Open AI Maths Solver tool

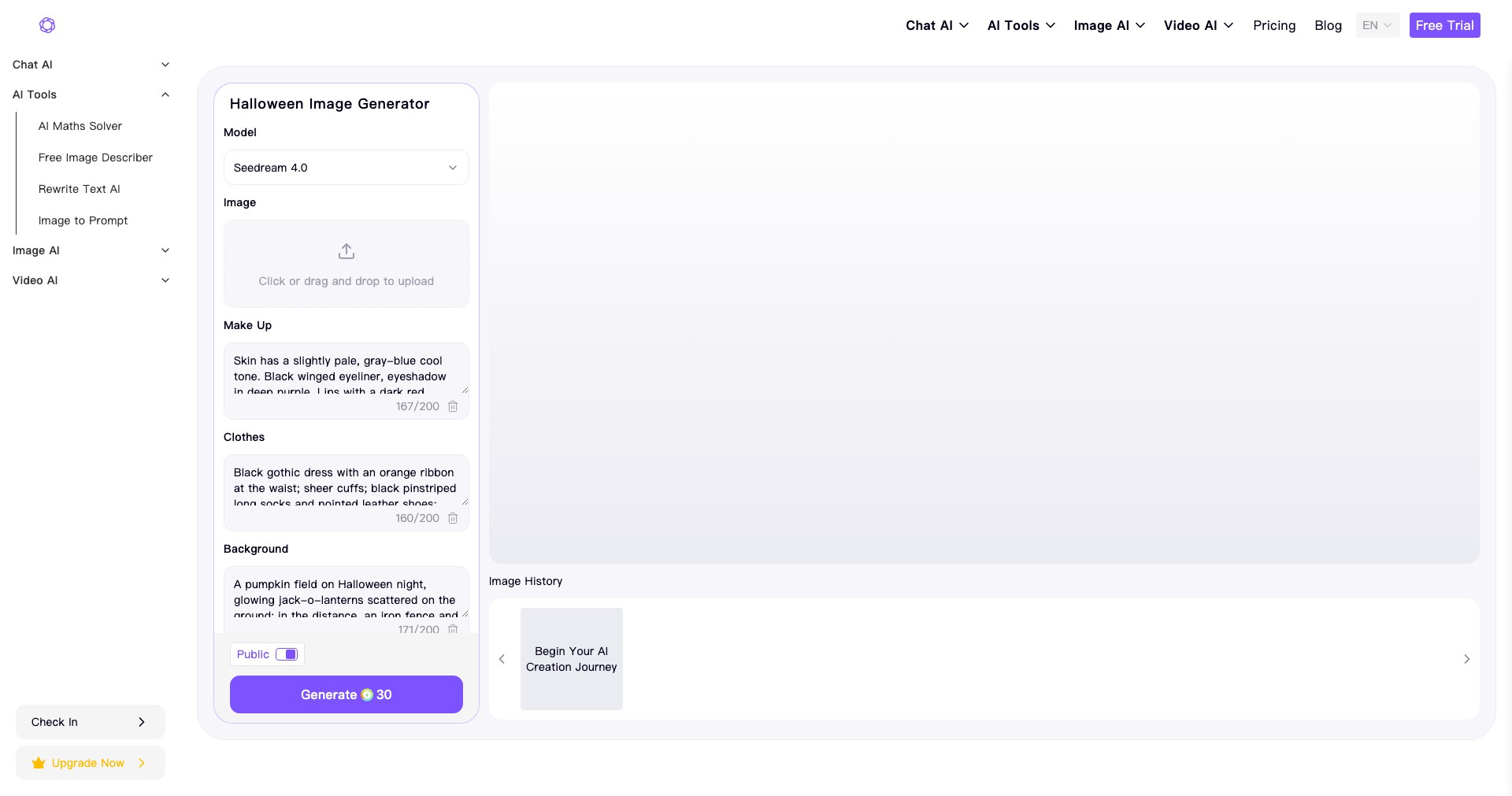click(x=80, y=126)
